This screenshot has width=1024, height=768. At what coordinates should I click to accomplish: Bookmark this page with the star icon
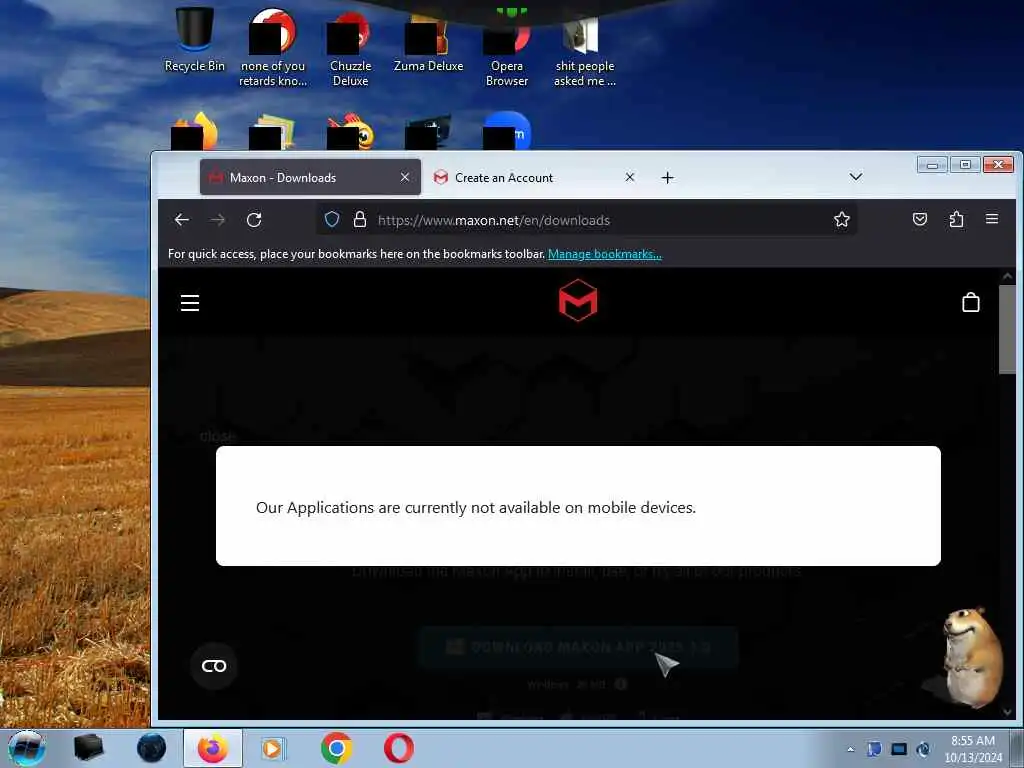pyautogui.click(x=842, y=219)
